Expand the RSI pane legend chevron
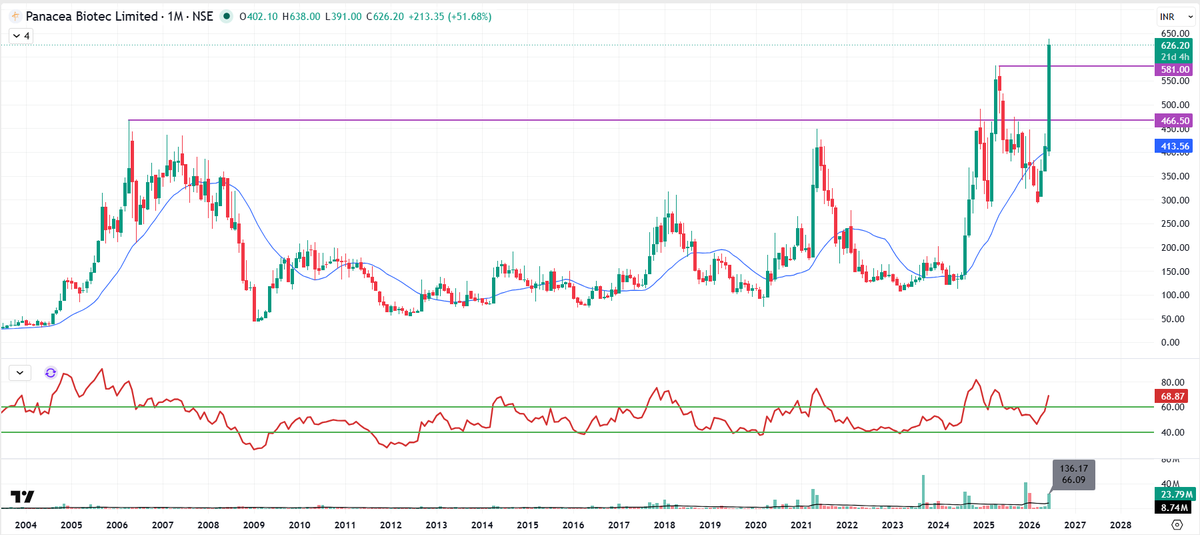 [21, 372]
